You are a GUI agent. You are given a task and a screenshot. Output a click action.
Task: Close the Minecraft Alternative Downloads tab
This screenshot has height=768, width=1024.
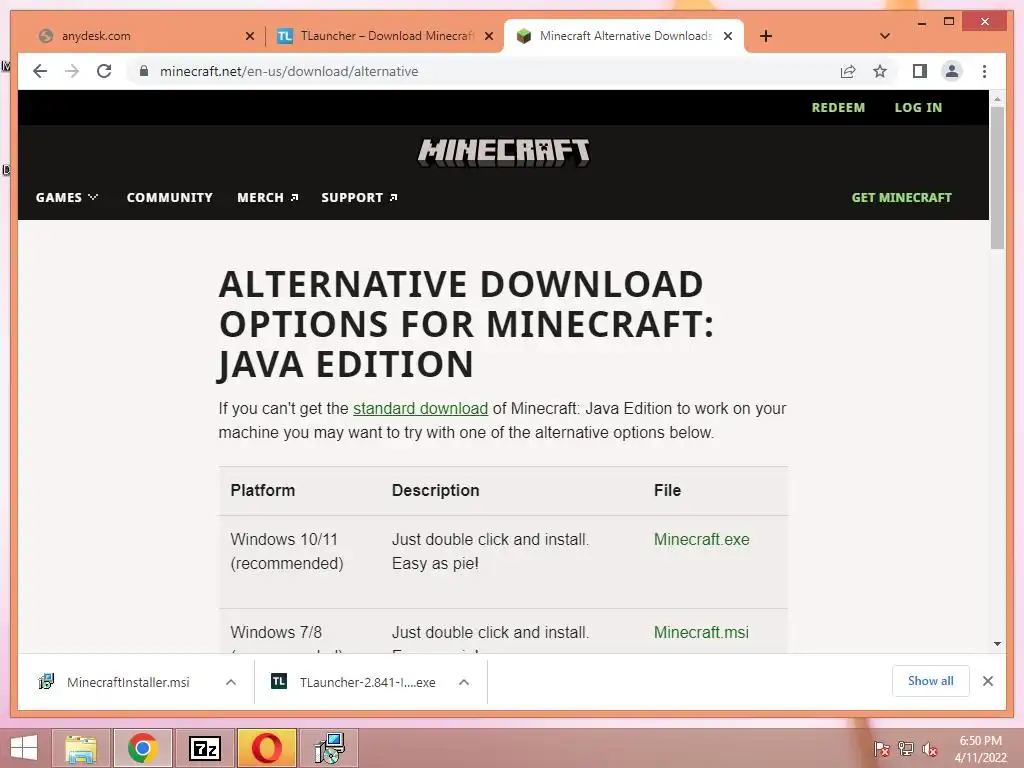[728, 37]
